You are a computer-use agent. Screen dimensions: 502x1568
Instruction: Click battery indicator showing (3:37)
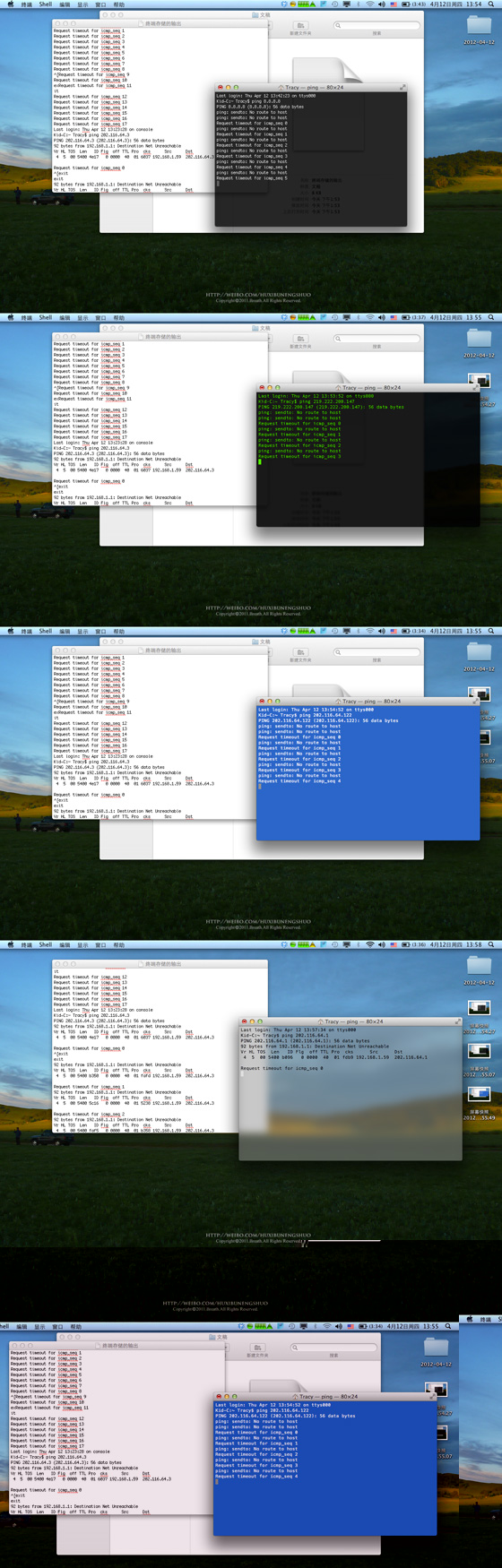tap(413, 317)
